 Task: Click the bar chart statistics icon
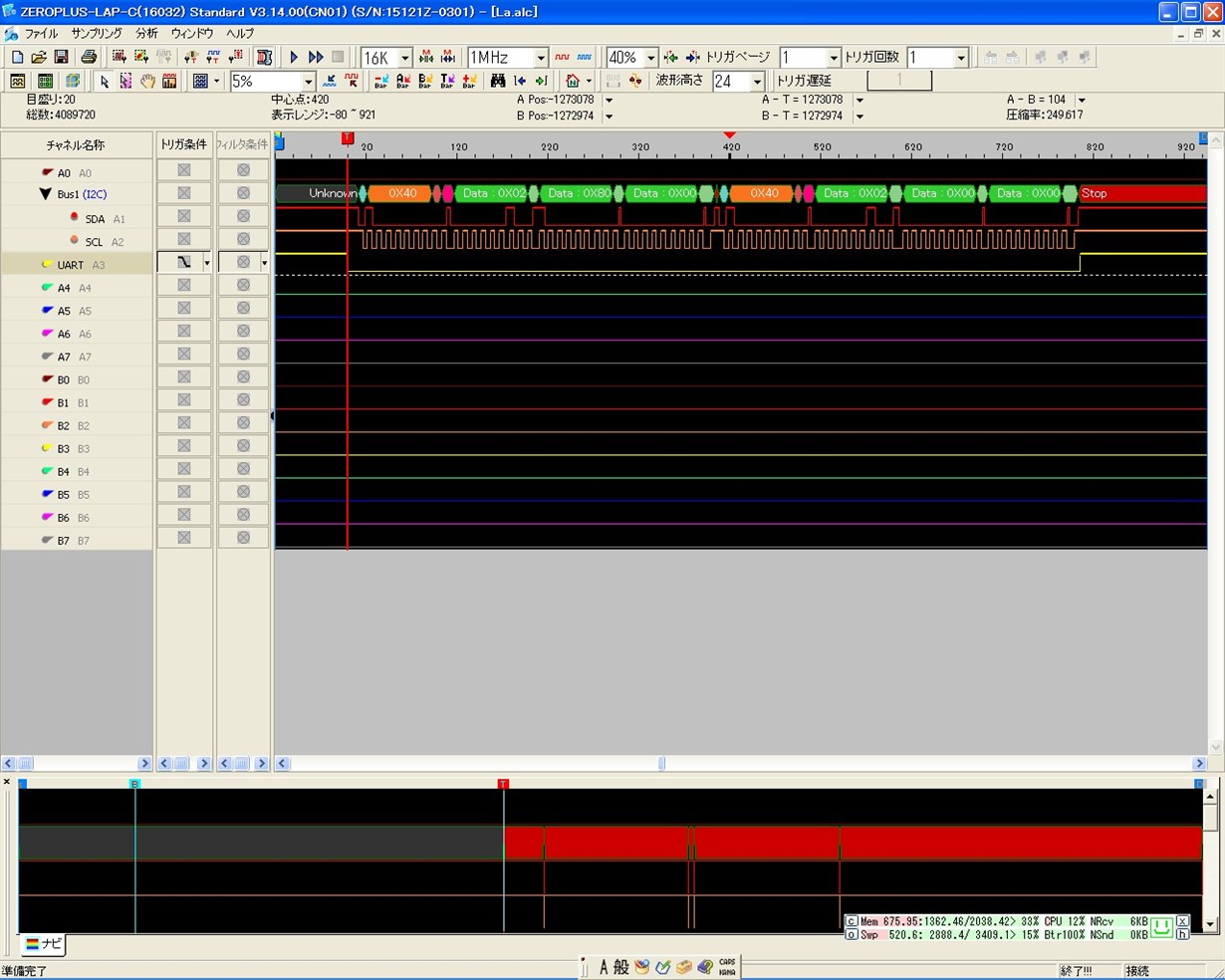(169, 81)
